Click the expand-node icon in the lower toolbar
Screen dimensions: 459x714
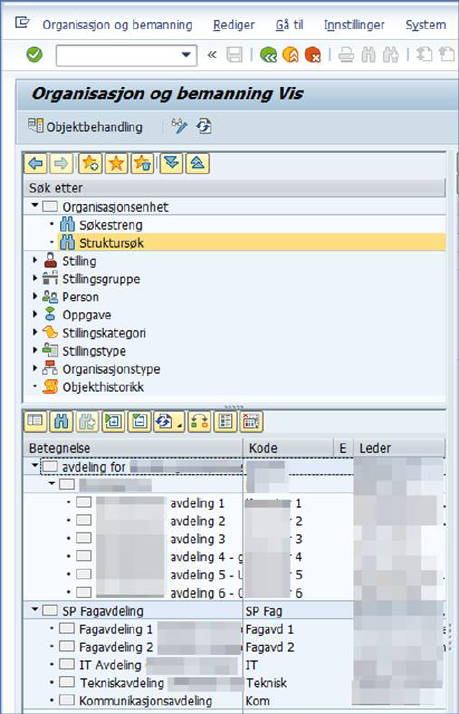pos(113,422)
